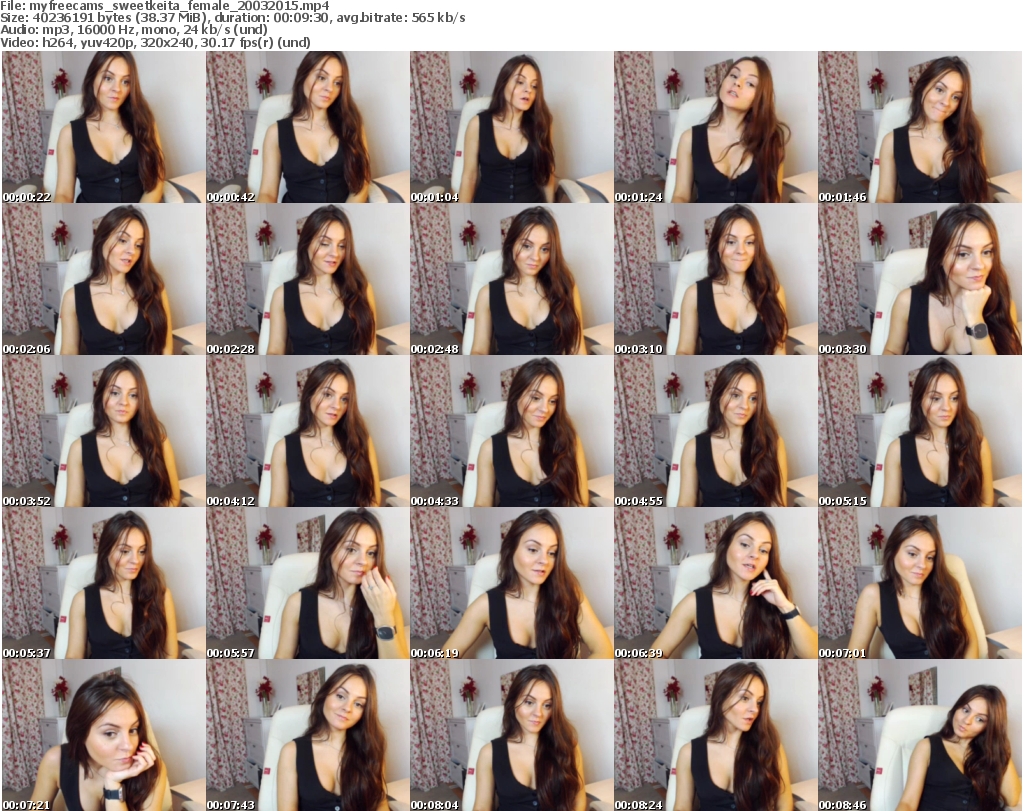Image resolution: width=1024 pixels, height=811 pixels.
Task: Choose the frame at timestamp 00:06:19
Action: click(x=511, y=583)
